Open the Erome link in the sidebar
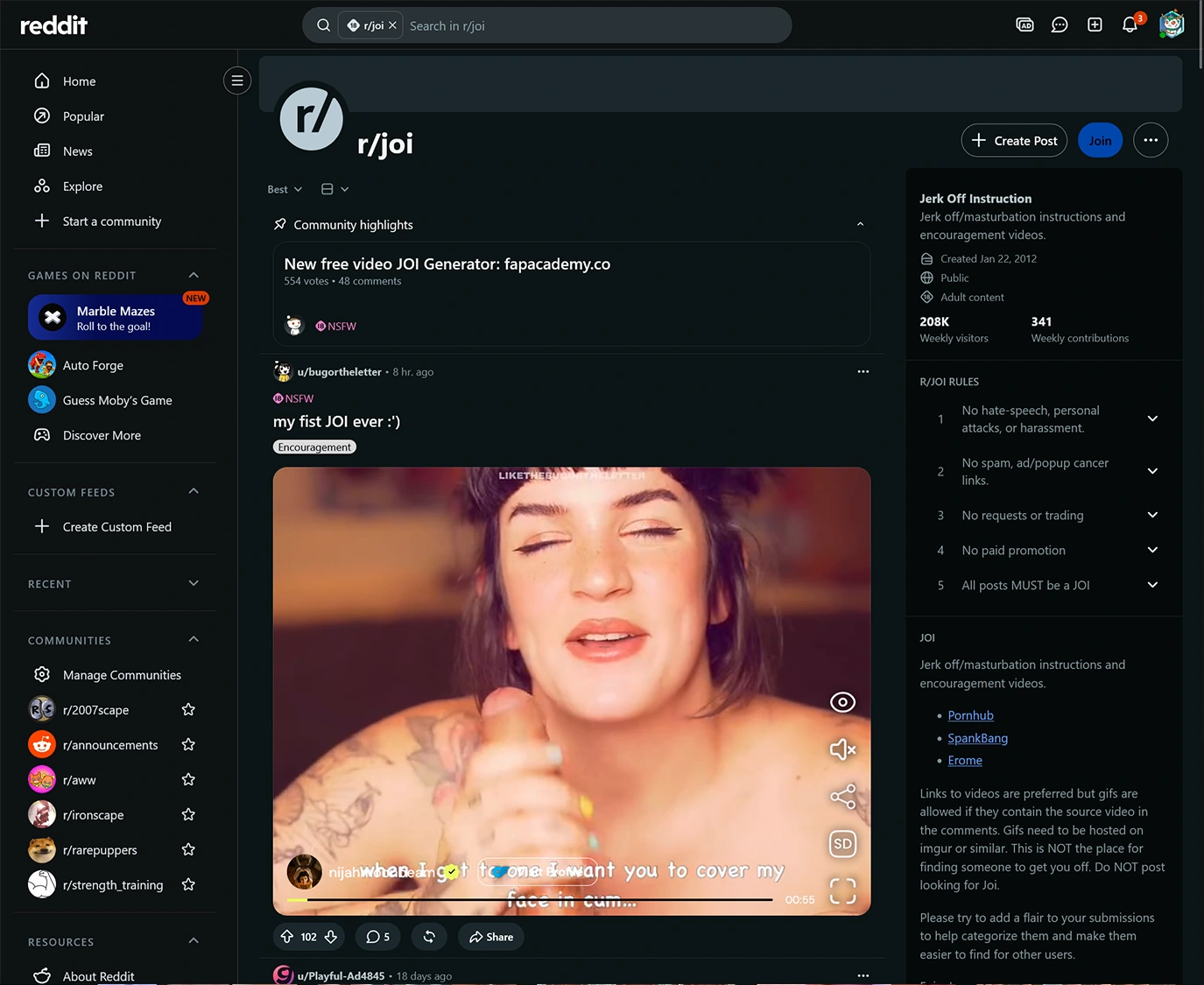1204x985 pixels. click(x=965, y=760)
